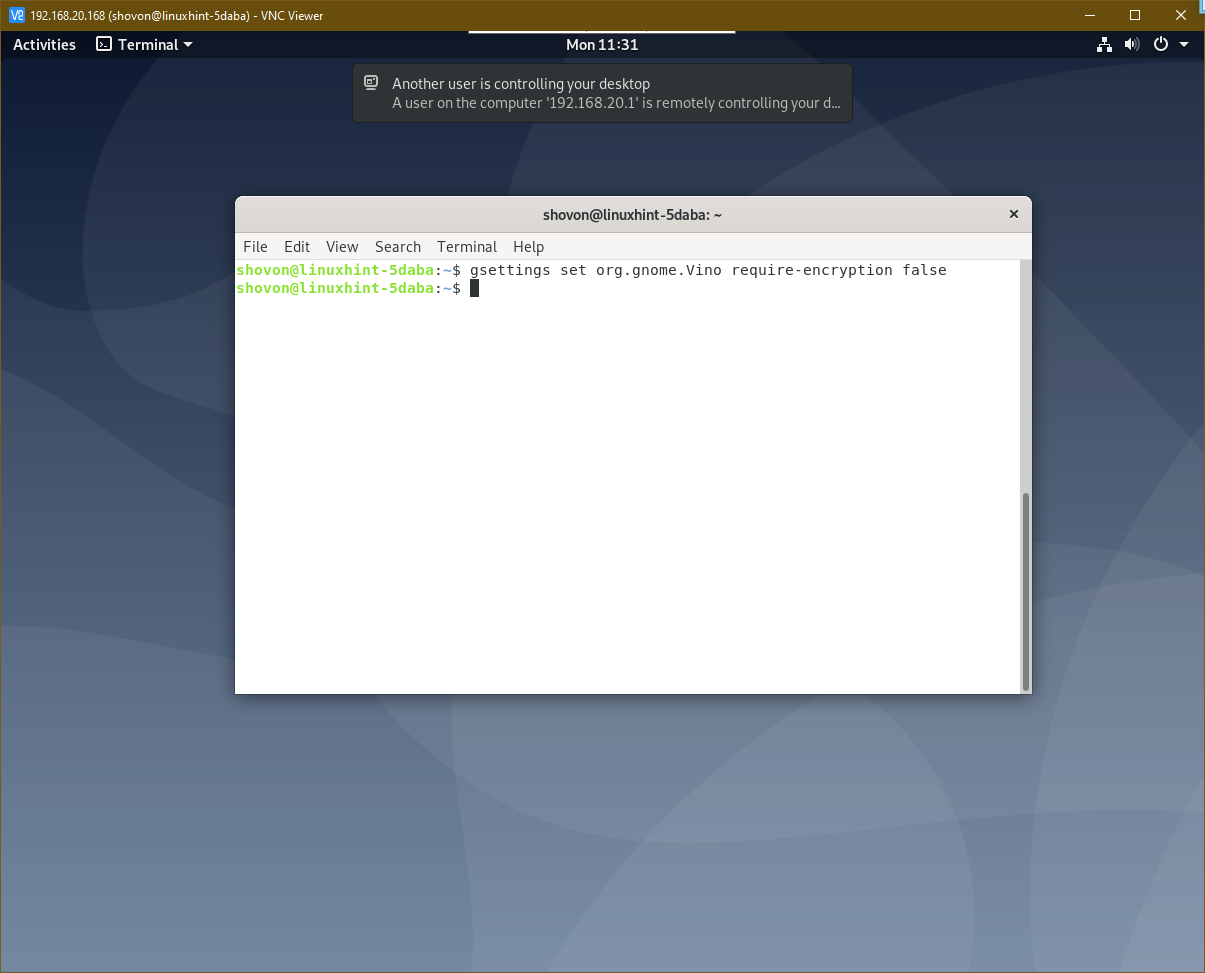
Task: Click the Terminal title 'shovon@linuxhint-5daba: ~'
Action: click(632, 214)
